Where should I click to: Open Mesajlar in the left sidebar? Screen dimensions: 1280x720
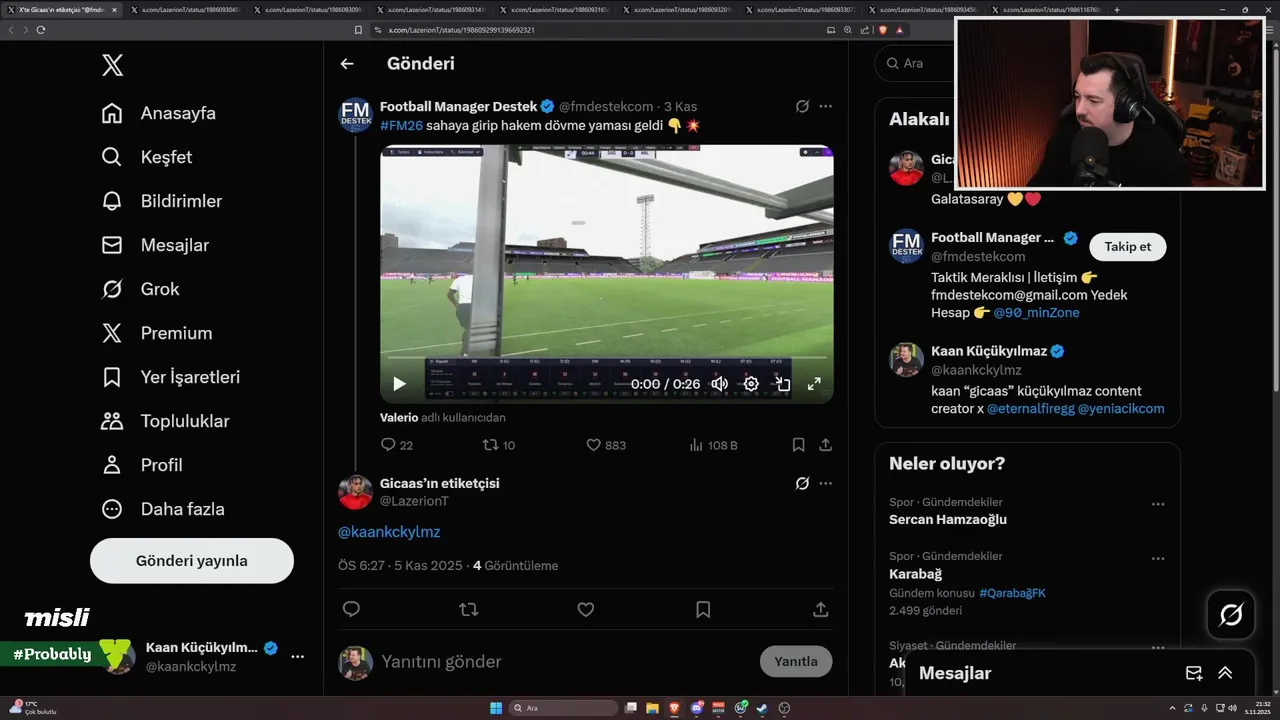pos(155,245)
